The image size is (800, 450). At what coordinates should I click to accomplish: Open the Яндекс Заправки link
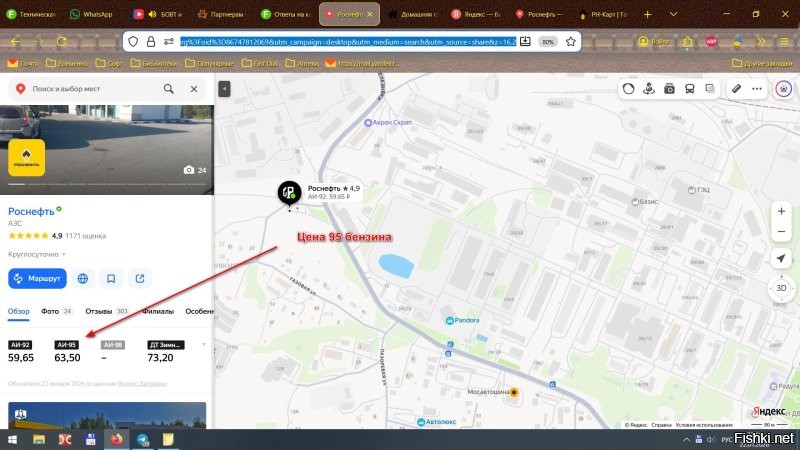pos(142,384)
